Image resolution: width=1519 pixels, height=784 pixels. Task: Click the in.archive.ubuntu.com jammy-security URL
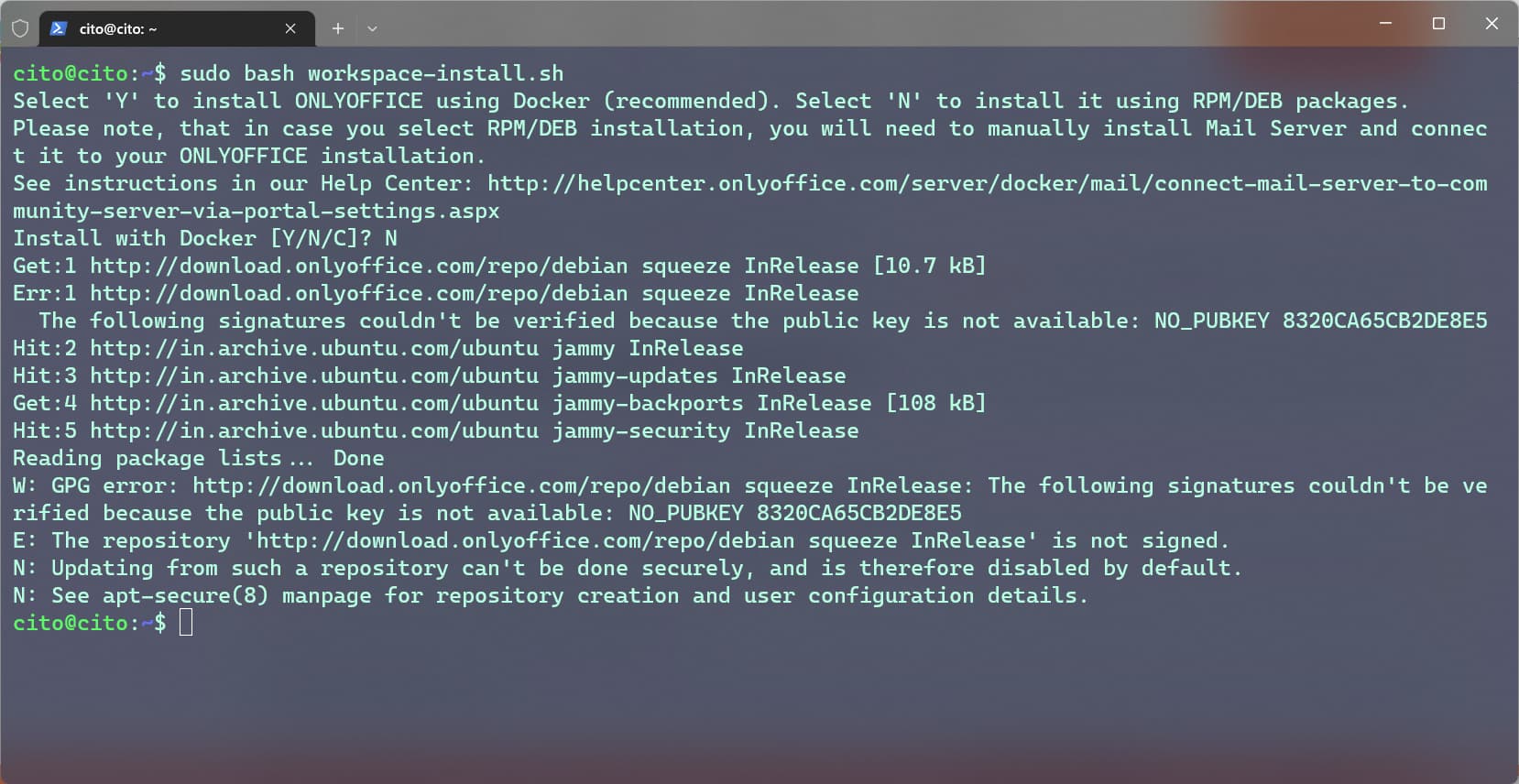click(x=314, y=430)
